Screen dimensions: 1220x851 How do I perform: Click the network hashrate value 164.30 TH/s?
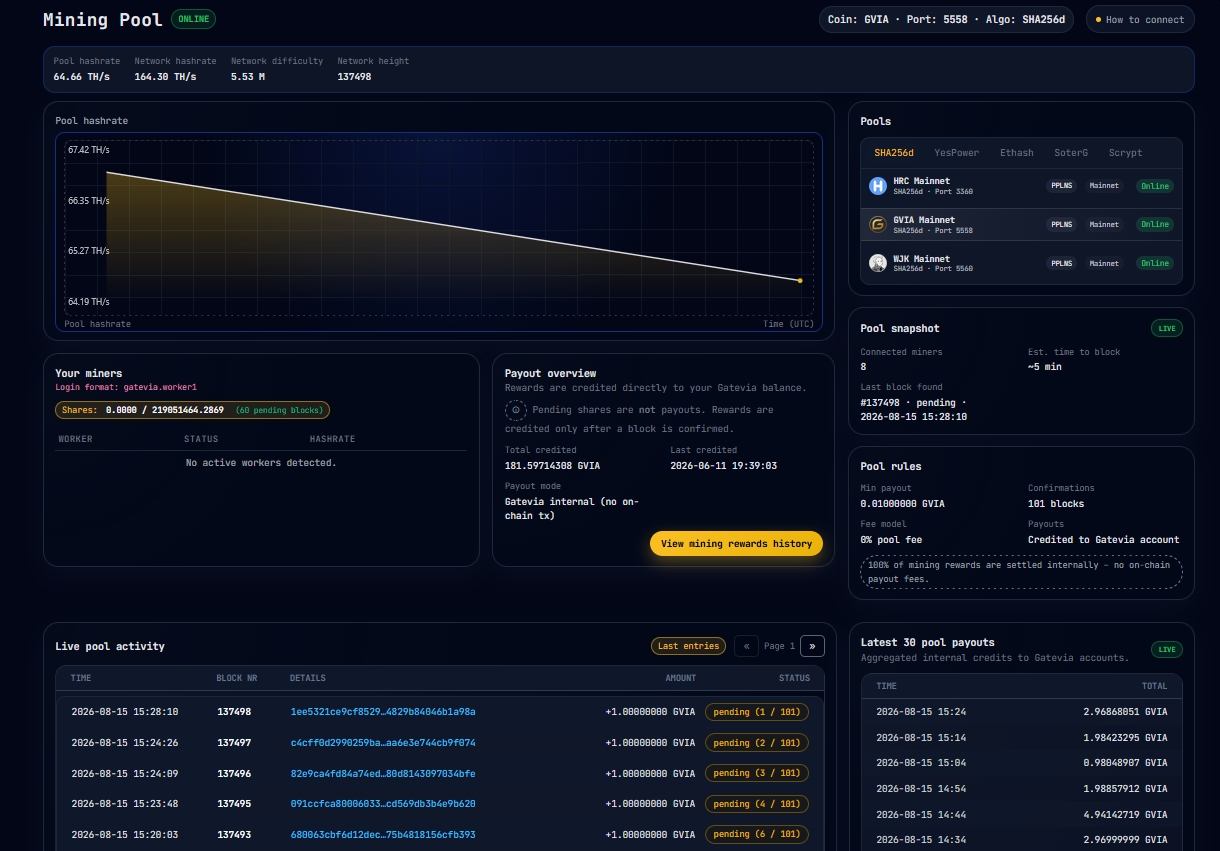[166, 76]
